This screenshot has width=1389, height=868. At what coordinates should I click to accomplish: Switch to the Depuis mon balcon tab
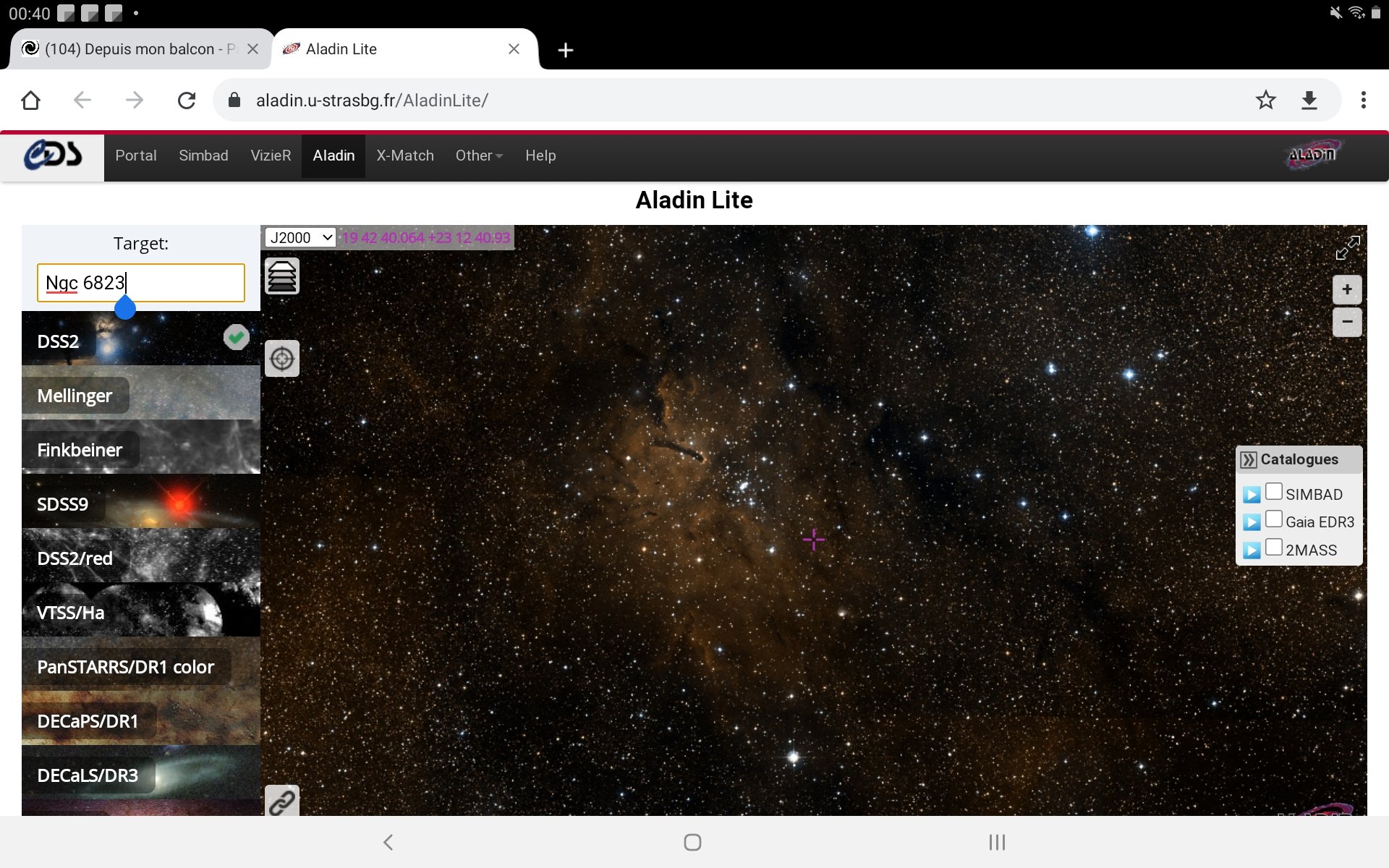pos(141,49)
